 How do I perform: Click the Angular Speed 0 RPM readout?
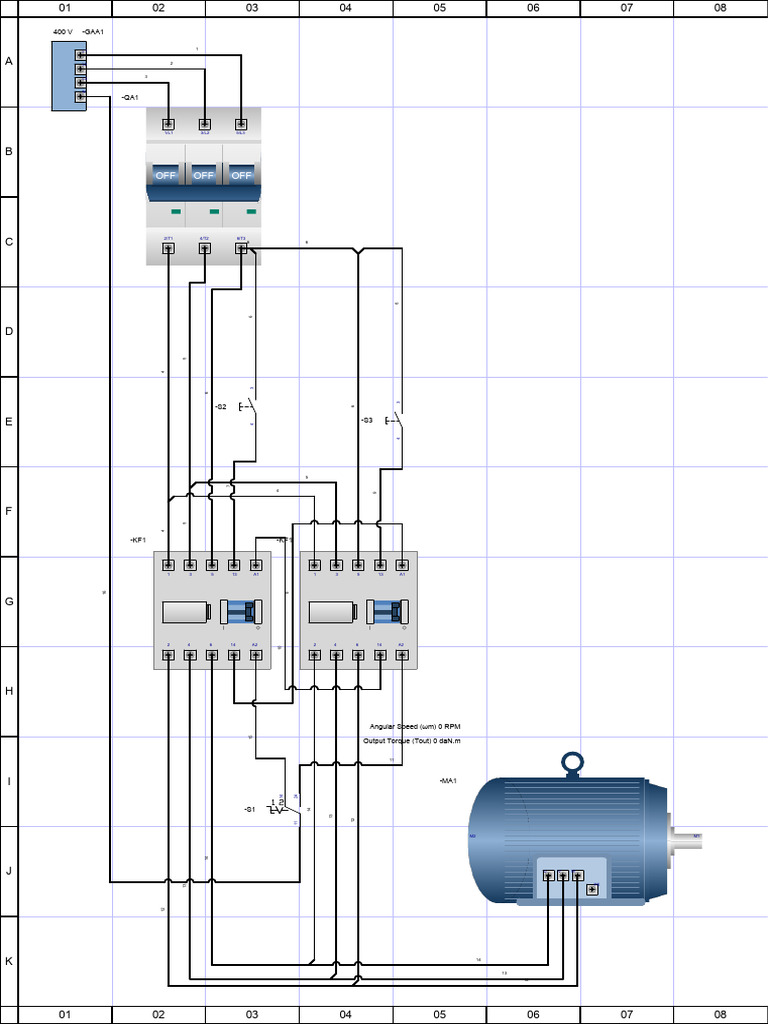coord(415,726)
